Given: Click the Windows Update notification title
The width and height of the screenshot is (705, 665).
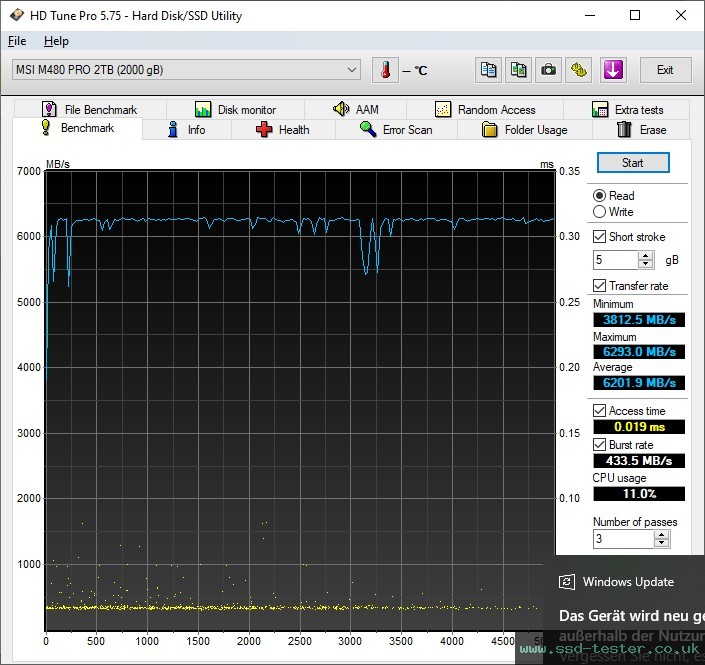Looking at the screenshot, I should (x=628, y=582).
